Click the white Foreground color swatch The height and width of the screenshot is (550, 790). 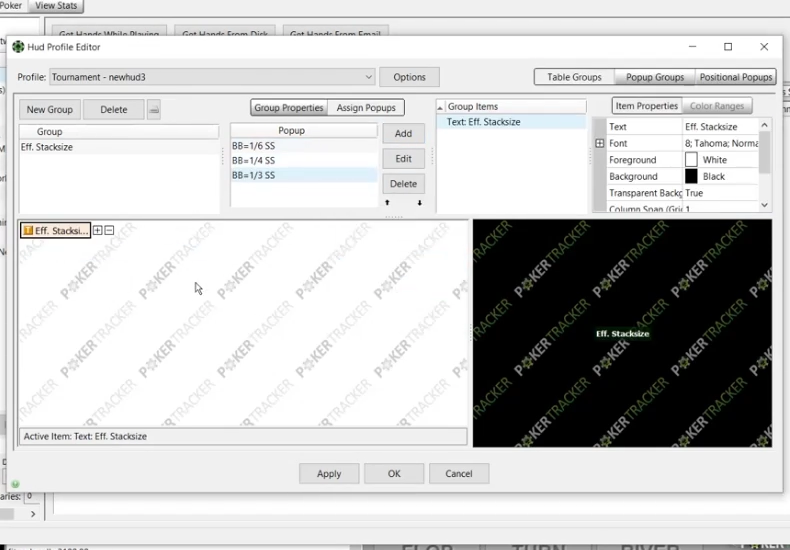[691, 160]
